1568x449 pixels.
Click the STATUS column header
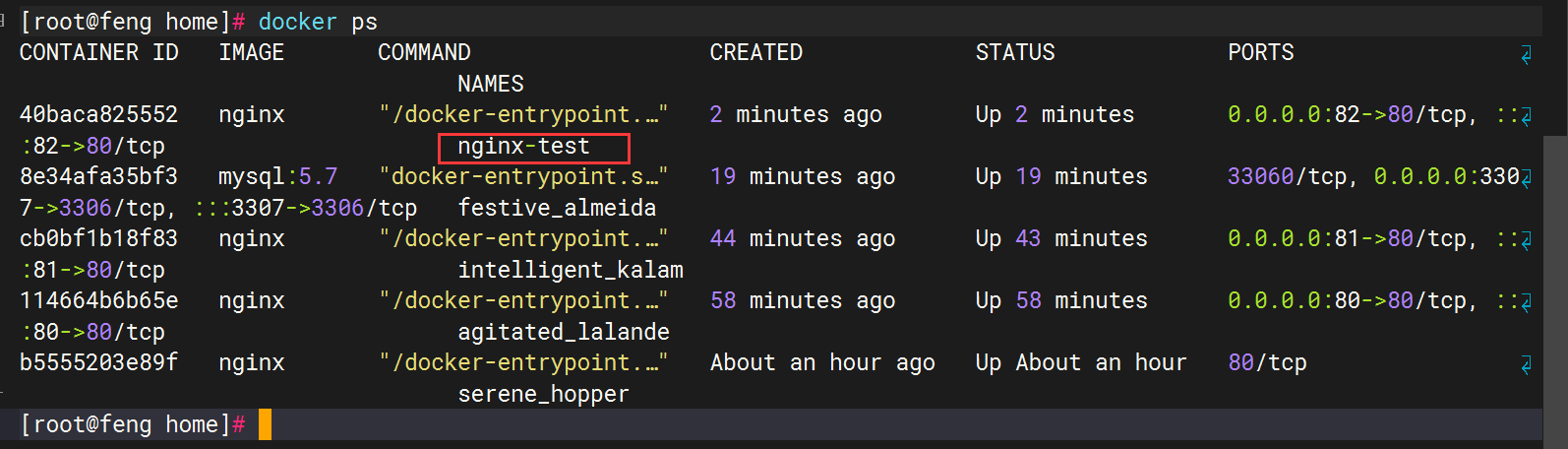pos(1015,53)
